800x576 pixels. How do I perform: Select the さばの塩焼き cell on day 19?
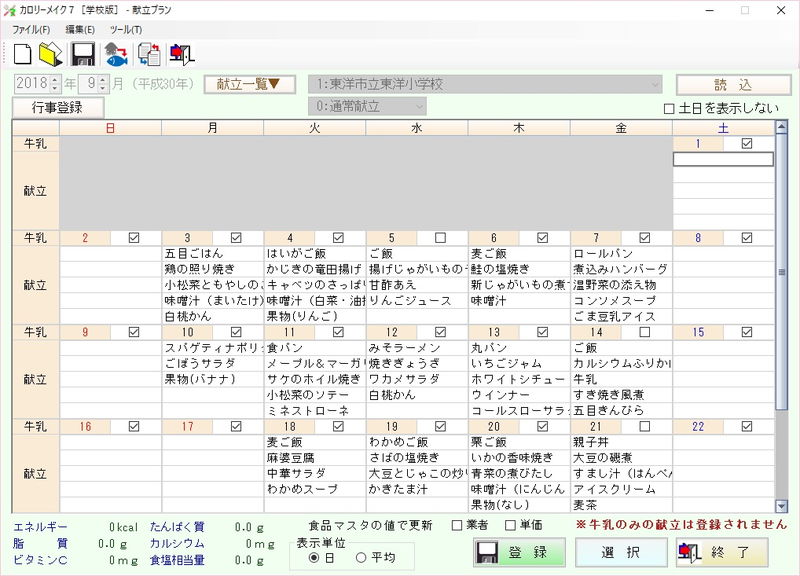click(417, 458)
